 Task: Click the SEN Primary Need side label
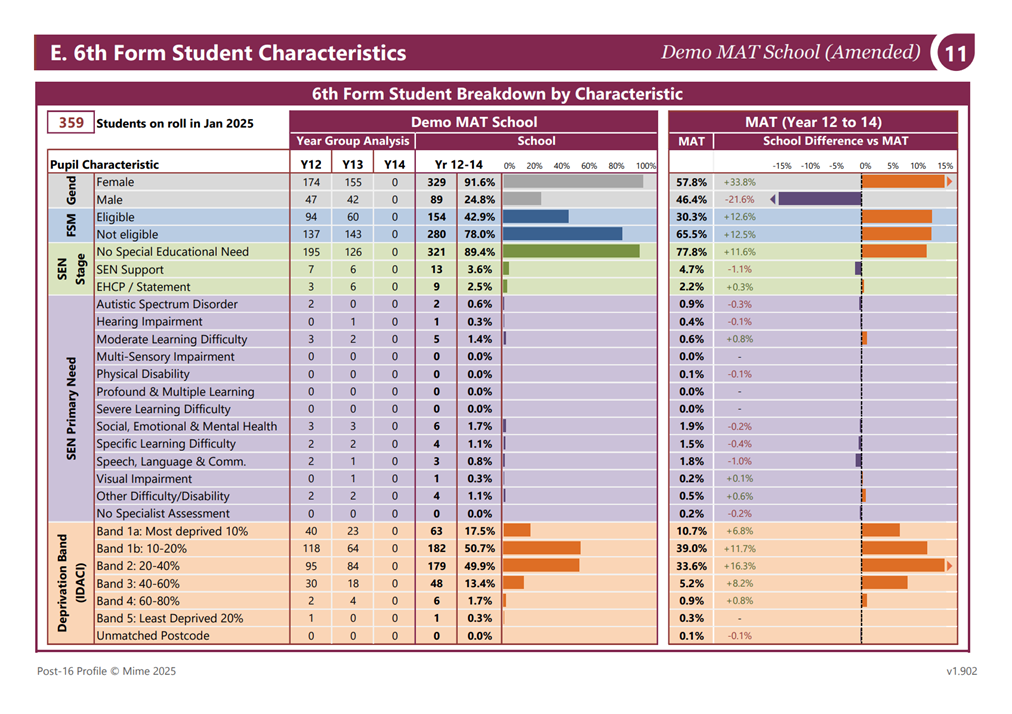71,409
